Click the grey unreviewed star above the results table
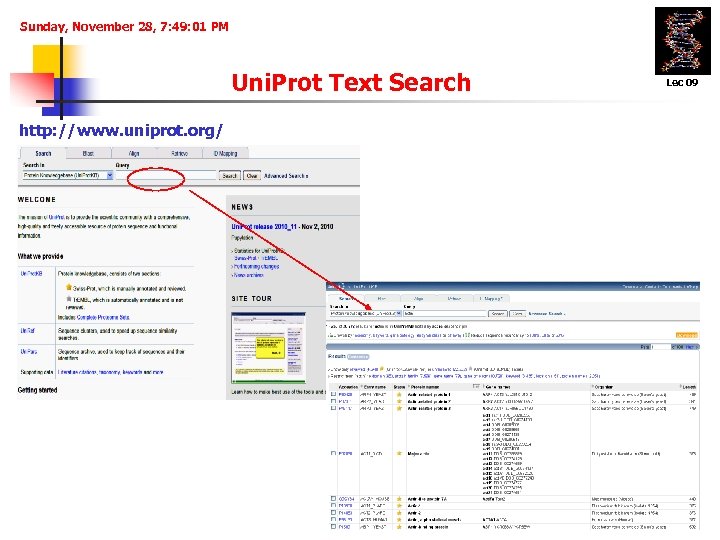This screenshot has height=540, width=720. [x=470, y=369]
